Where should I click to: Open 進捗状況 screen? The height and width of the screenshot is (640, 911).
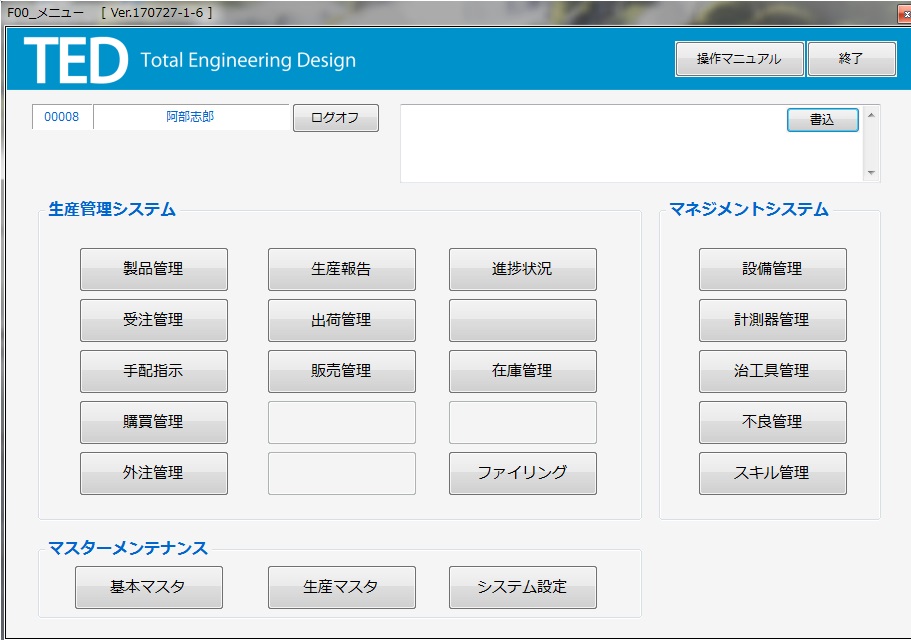click(x=522, y=269)
